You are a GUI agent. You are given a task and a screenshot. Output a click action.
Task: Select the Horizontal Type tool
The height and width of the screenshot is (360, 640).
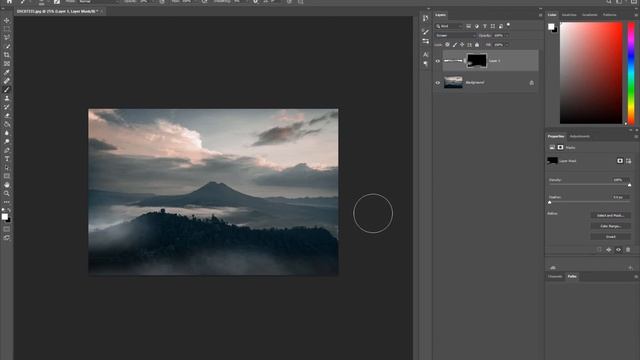tap(7, 159)
